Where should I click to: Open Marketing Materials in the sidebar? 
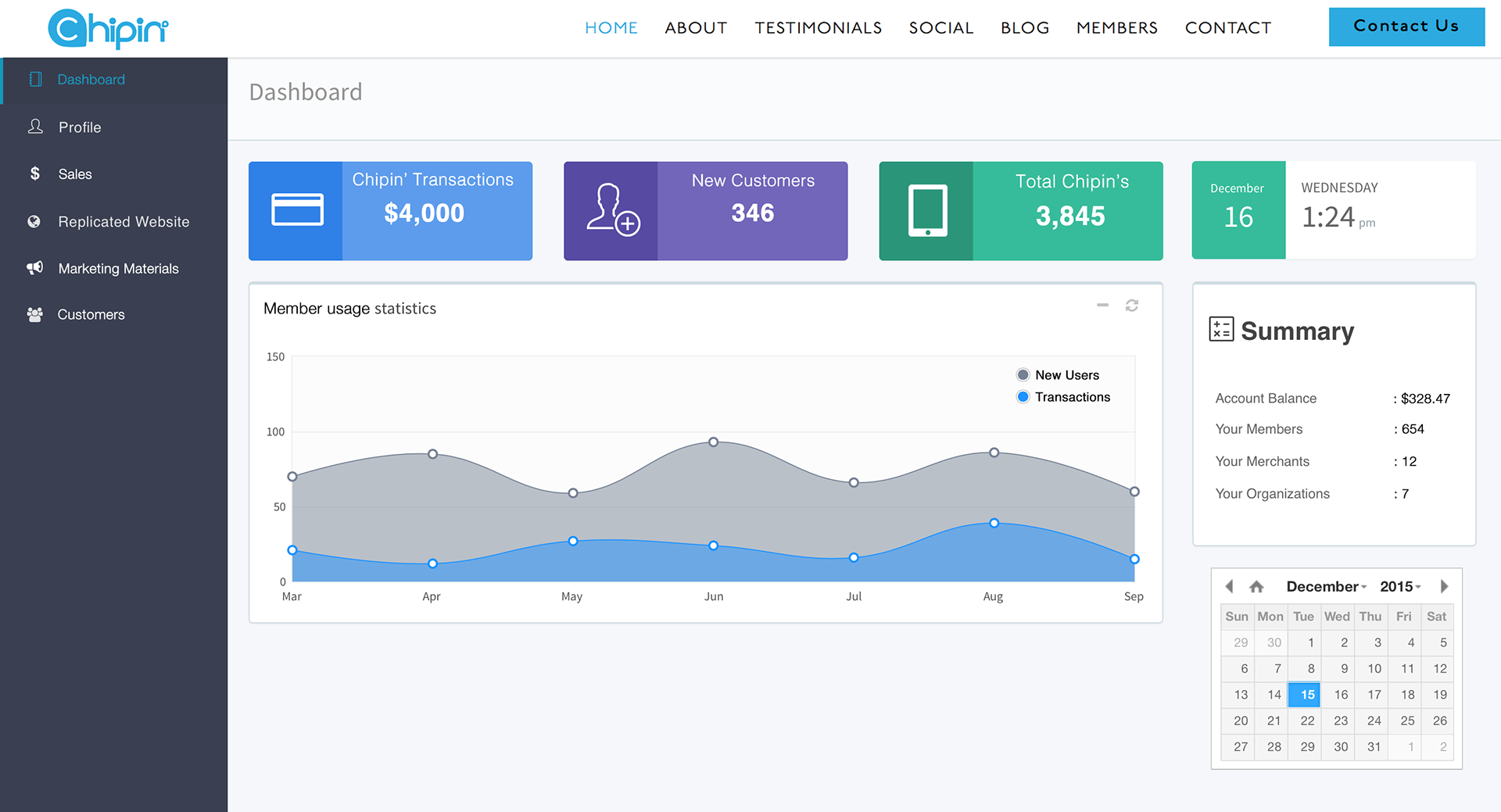point(118,269)
